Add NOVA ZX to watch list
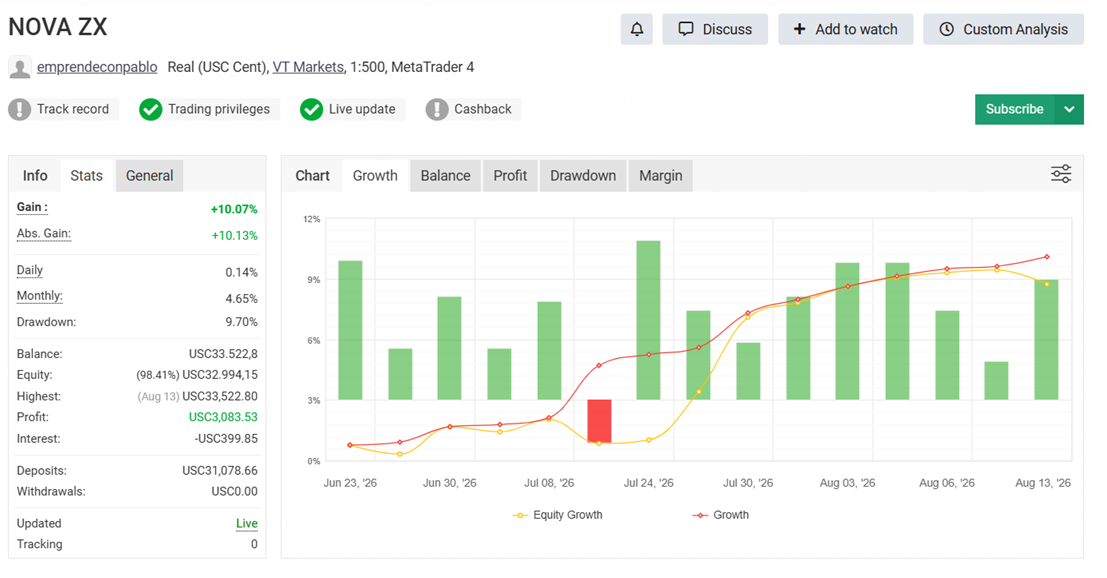Screen dimensions: 1107x578 846,30
